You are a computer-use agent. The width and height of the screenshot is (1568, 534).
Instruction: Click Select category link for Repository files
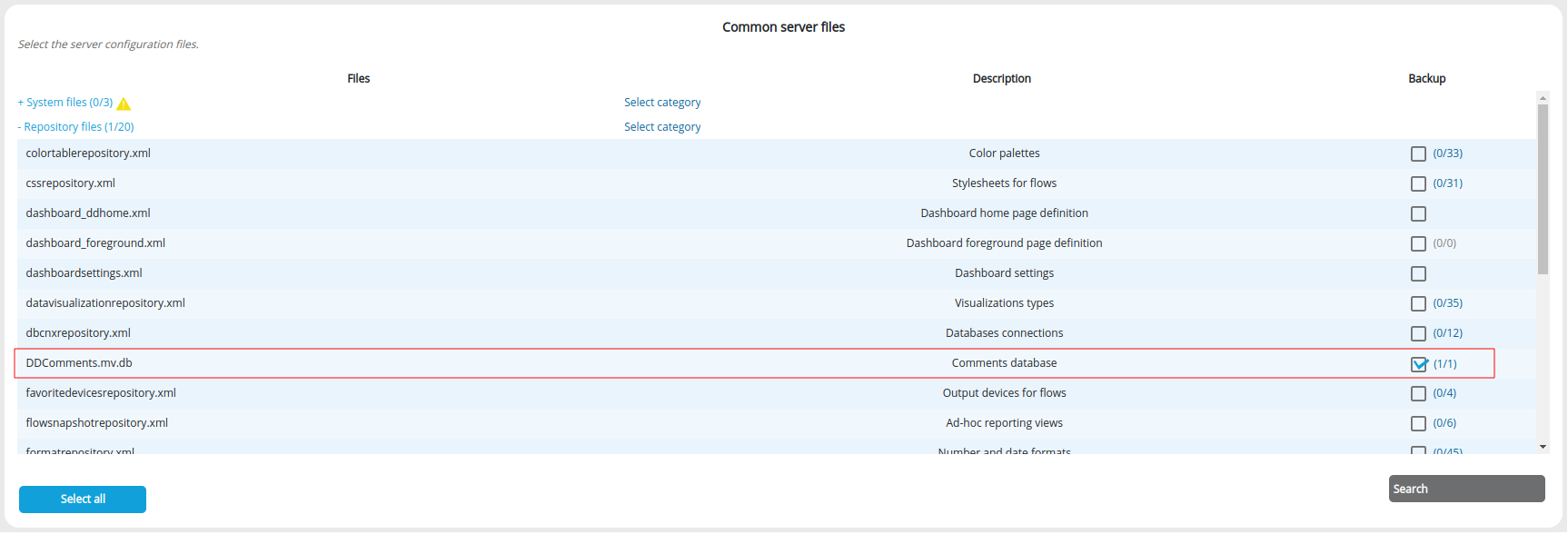coord(661,127)
